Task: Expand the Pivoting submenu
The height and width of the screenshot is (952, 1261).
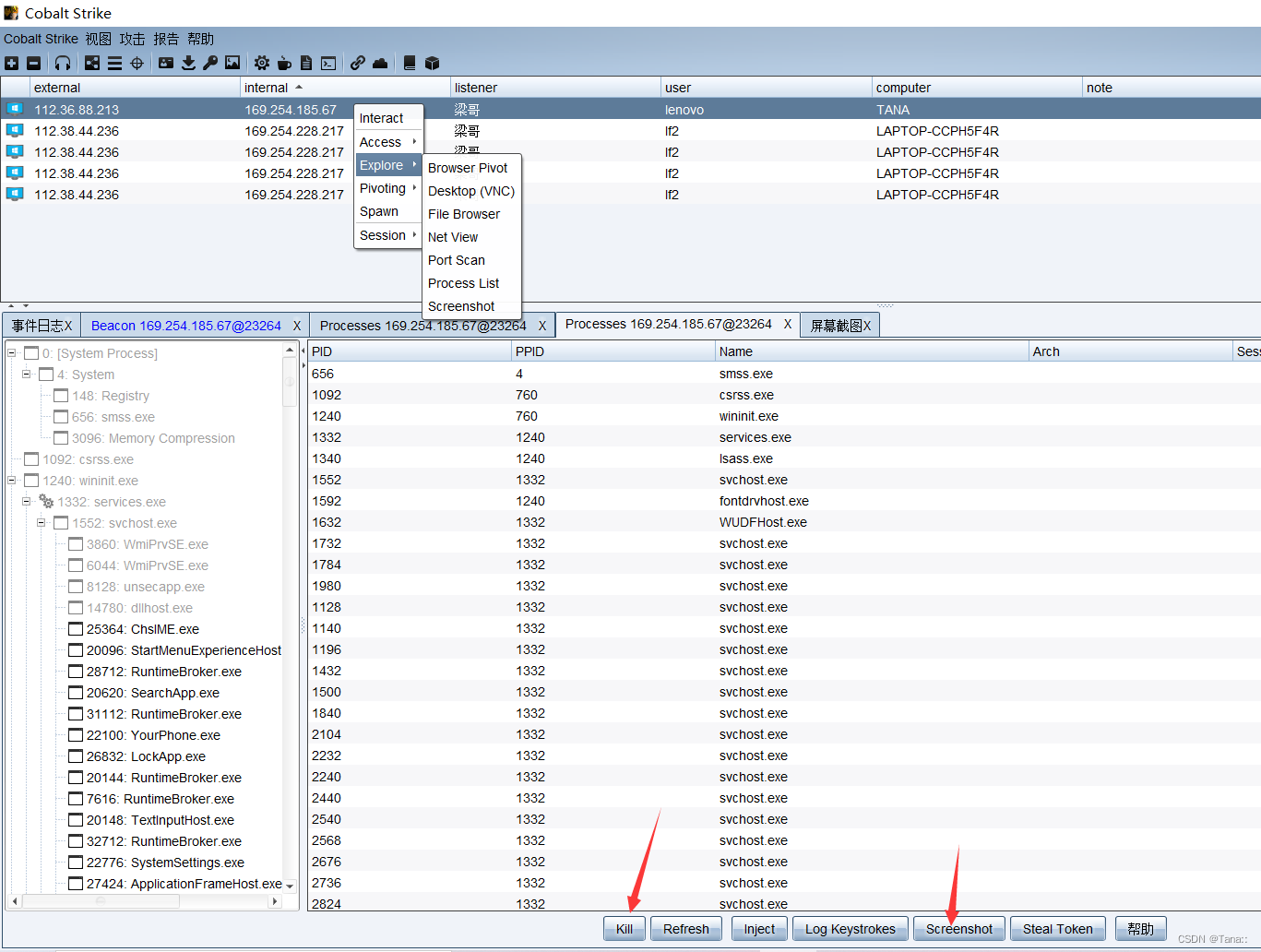Action: [x=387, y=188]
